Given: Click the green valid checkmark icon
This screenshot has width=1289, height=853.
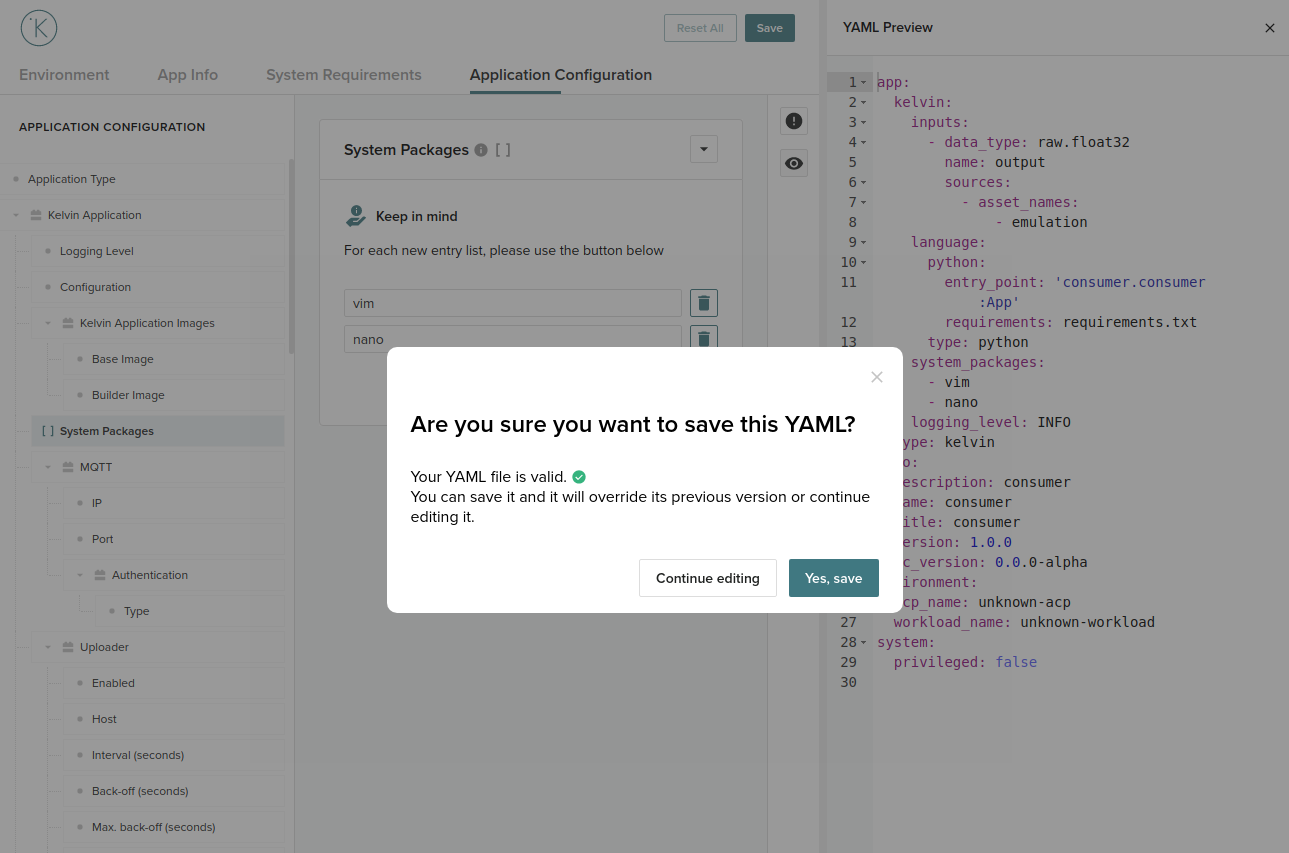Looking at the screenshot, I should 579,477.
